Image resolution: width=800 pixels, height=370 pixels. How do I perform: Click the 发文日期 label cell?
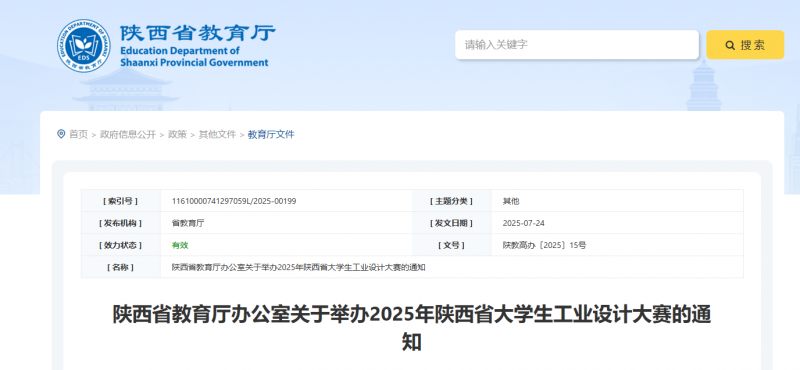click(452, 223)
